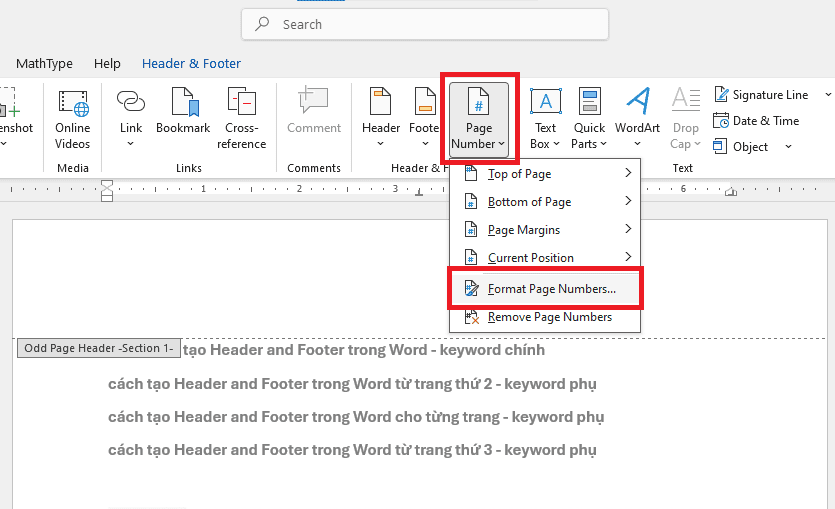Click the Online Videos icon
Viewport: 835px width, 509px height.
pos(73,119)
